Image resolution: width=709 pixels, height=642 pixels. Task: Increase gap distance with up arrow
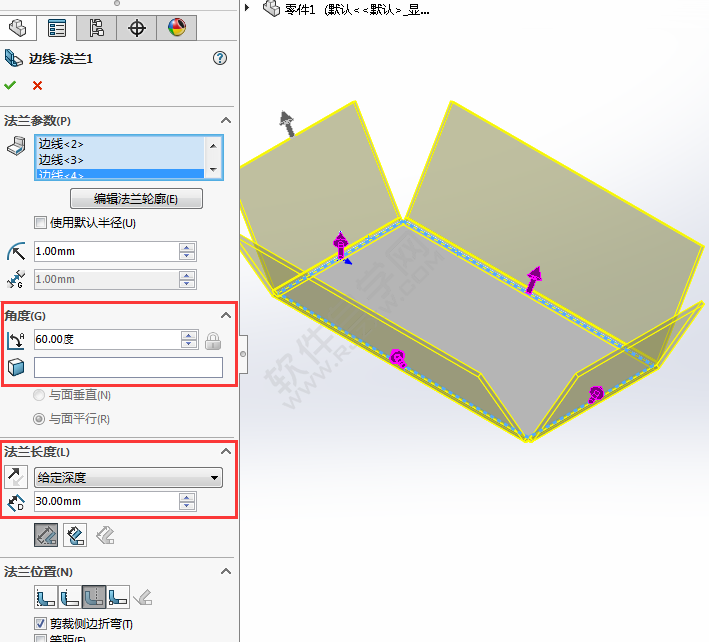[187, 275]
